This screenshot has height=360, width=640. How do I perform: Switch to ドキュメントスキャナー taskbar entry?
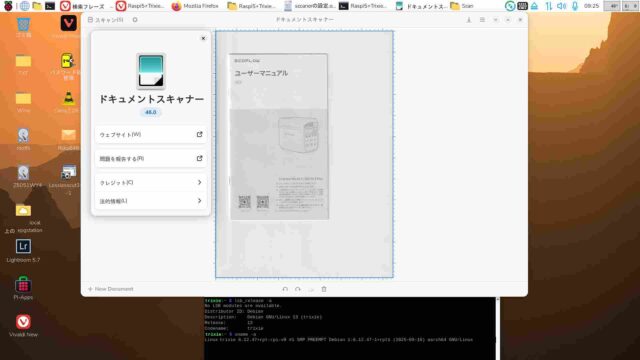[421, 6]
